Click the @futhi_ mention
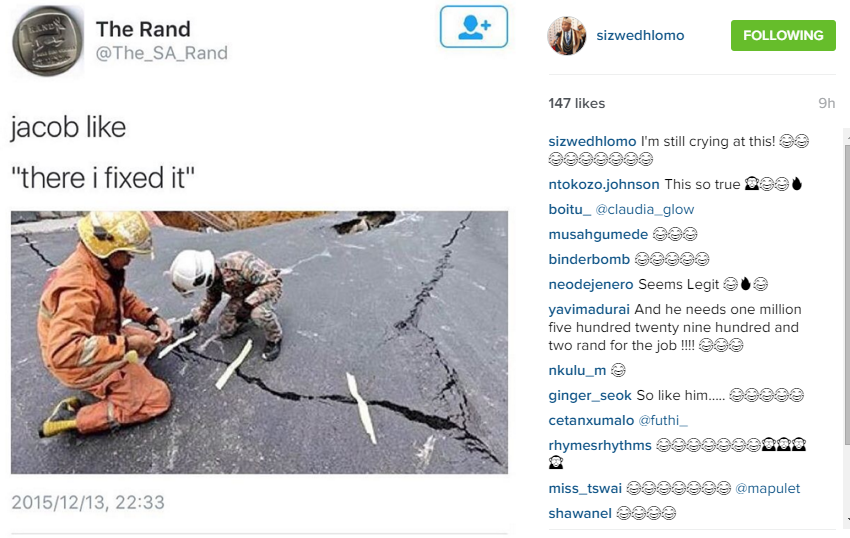Viewport: 850px width, 538px height. pos(663,420)
